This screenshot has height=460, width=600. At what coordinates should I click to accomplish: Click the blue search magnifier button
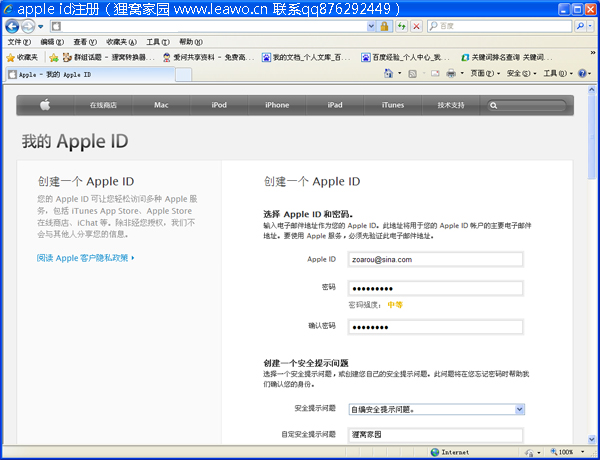point(580,26)
